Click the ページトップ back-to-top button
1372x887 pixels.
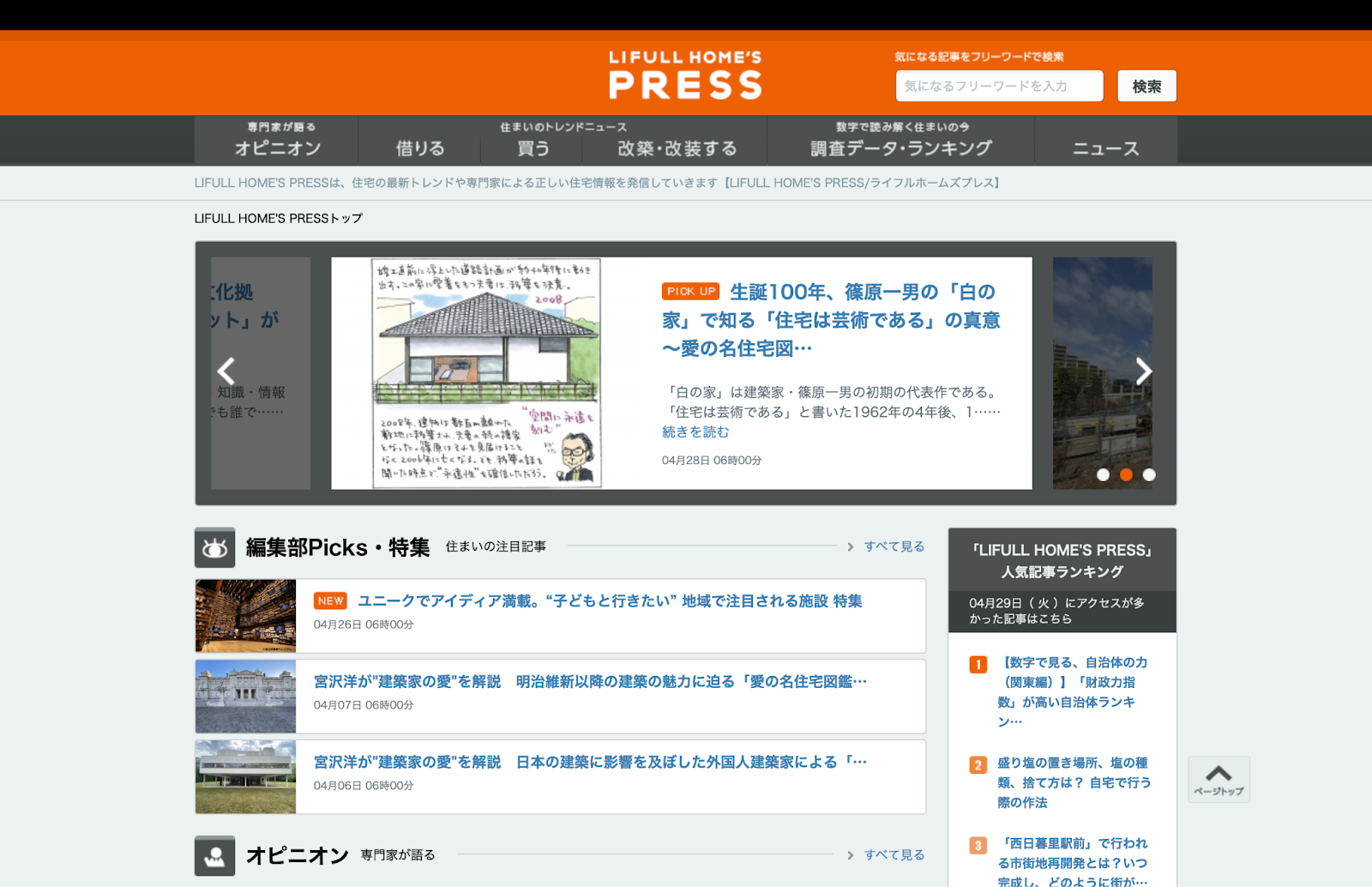(1219, 779)
